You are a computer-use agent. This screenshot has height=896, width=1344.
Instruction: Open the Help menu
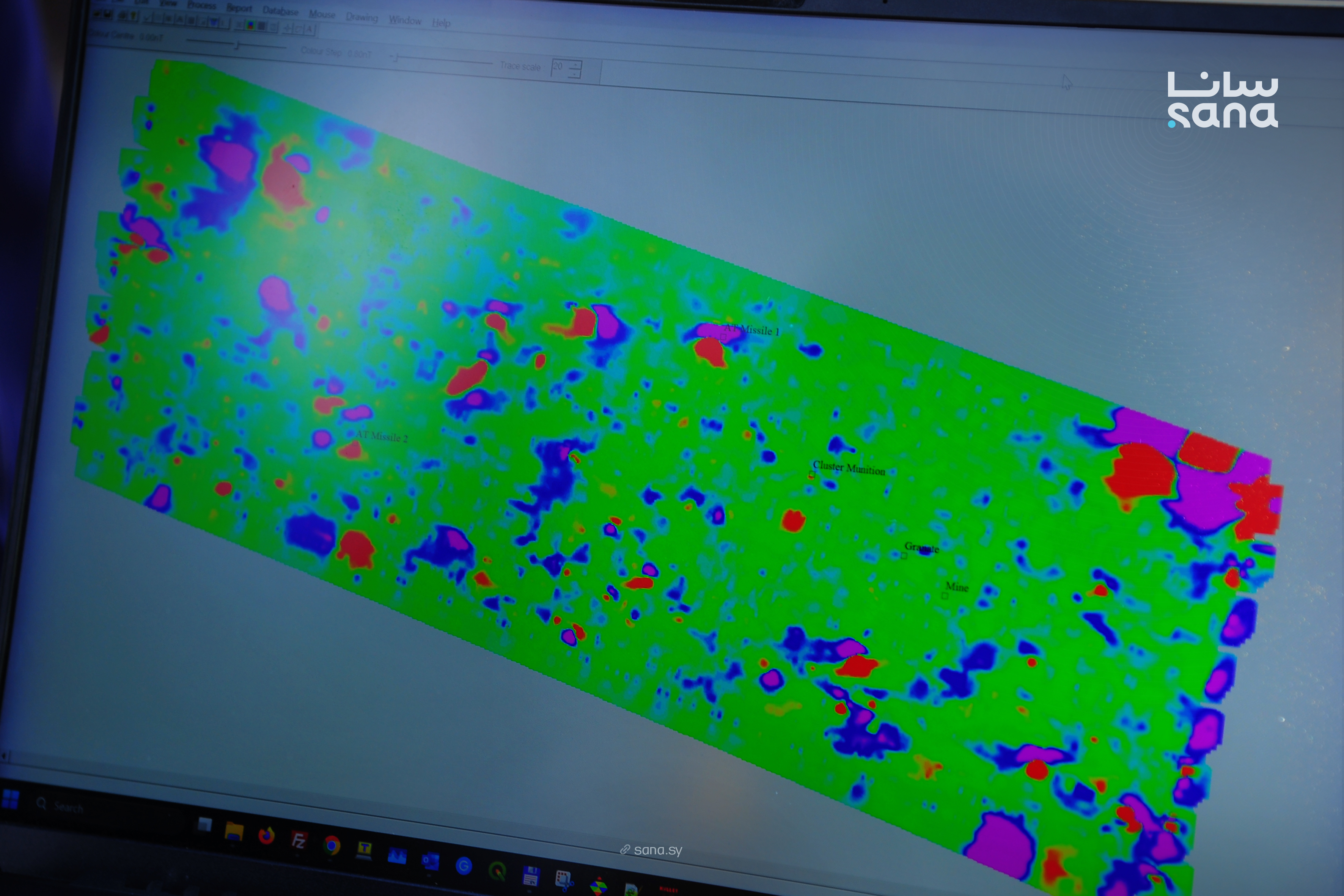click(x=440, y=23)
